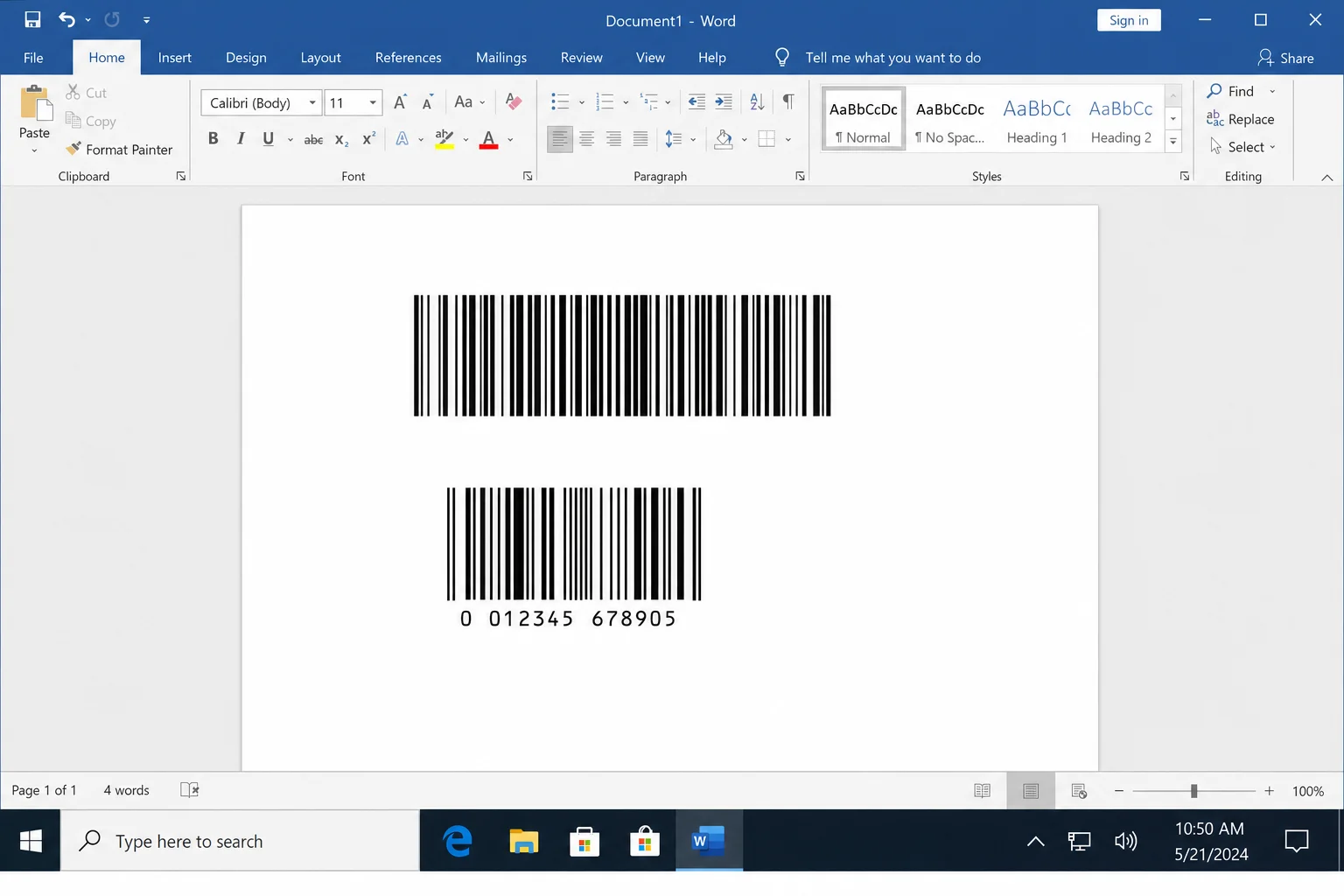Click the Share button
Viewport: 1344px width, 896px height.
pos(1285,58)
